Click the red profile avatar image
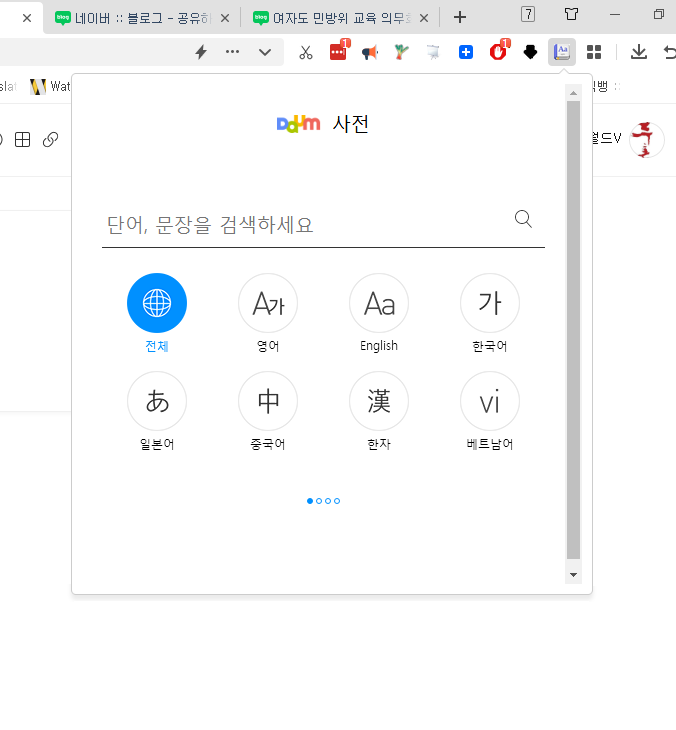This screenshot has height=730, width=676. click(646, 140)
